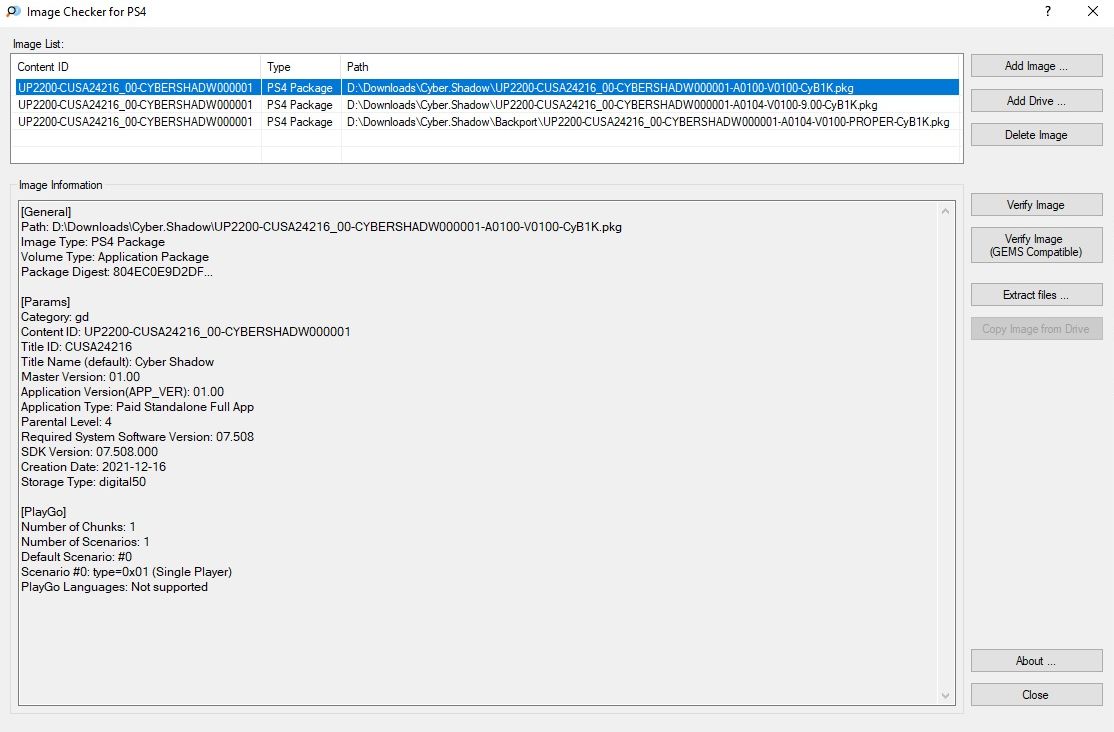Click PlayGo Languages: Not supported line
Viewport: 1114px width, 732px height.
(114, 587)
